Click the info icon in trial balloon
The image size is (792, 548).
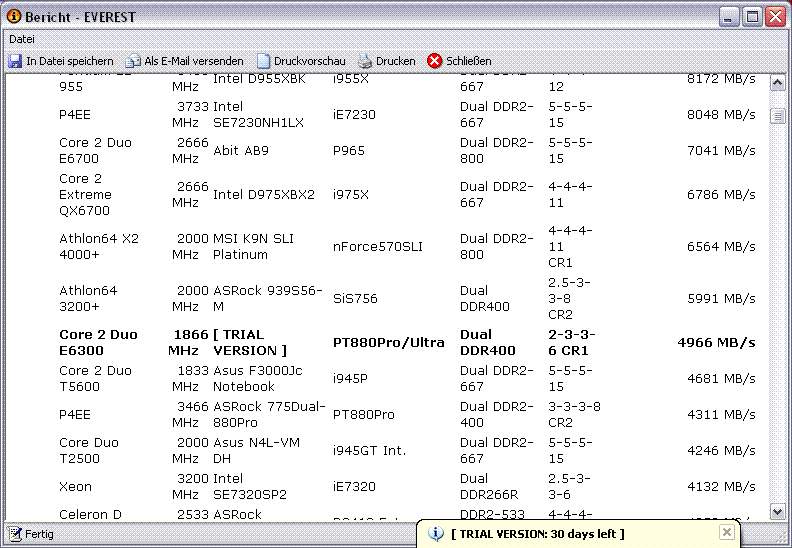pos(435,533)
